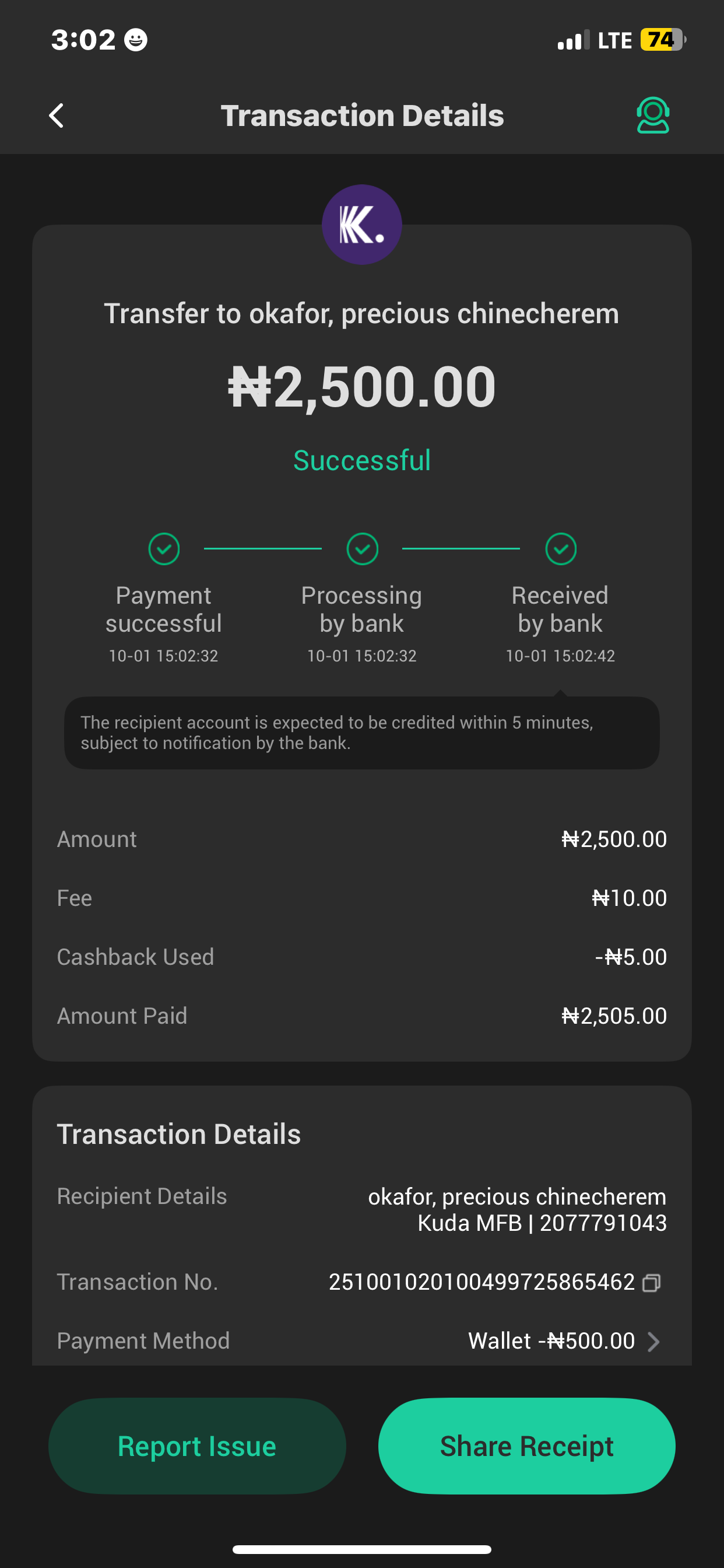Tap the iOS home indicator bar
The height and width of the screenshot is (1568, 724).
click(x=362, y=1549)
